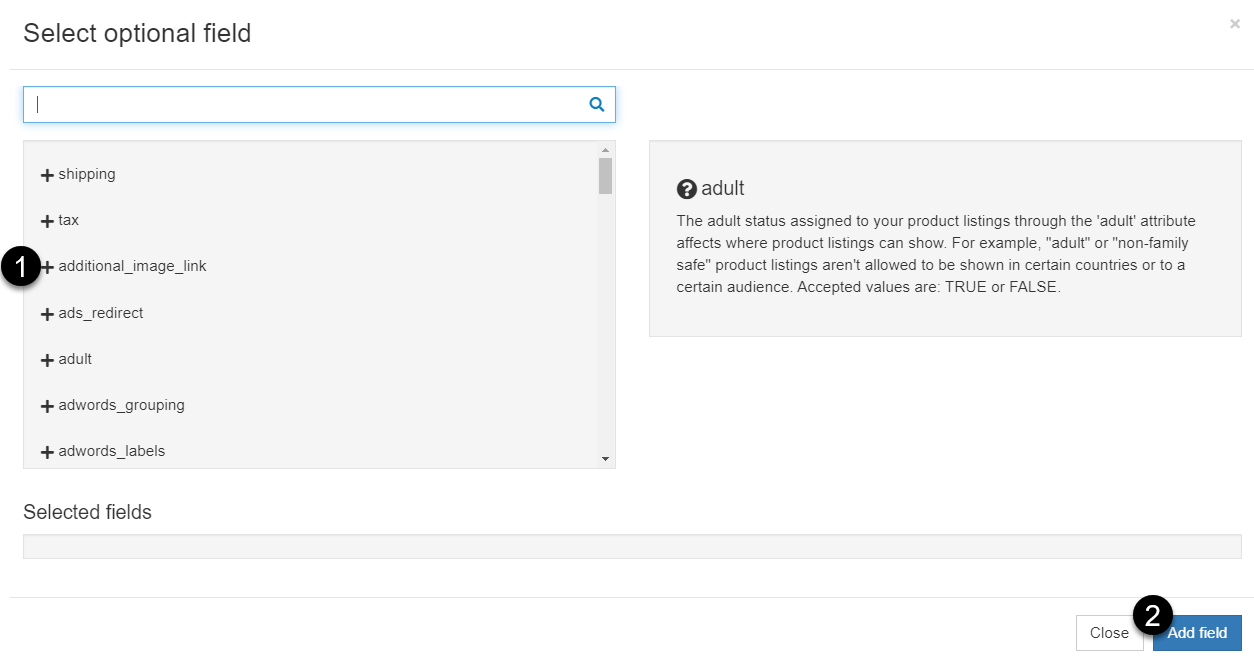
Task: Click the plus icon beside tax
Action: 47,221
